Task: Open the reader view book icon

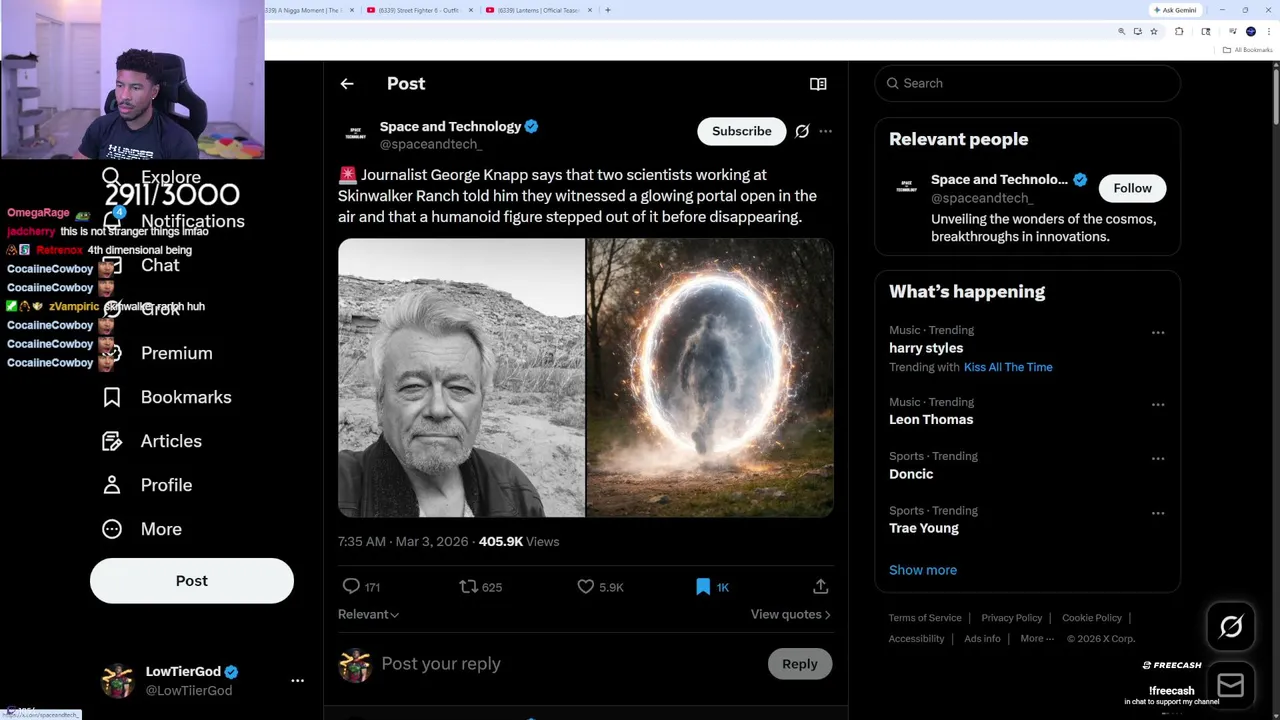Action: click(x=818, y=84)
